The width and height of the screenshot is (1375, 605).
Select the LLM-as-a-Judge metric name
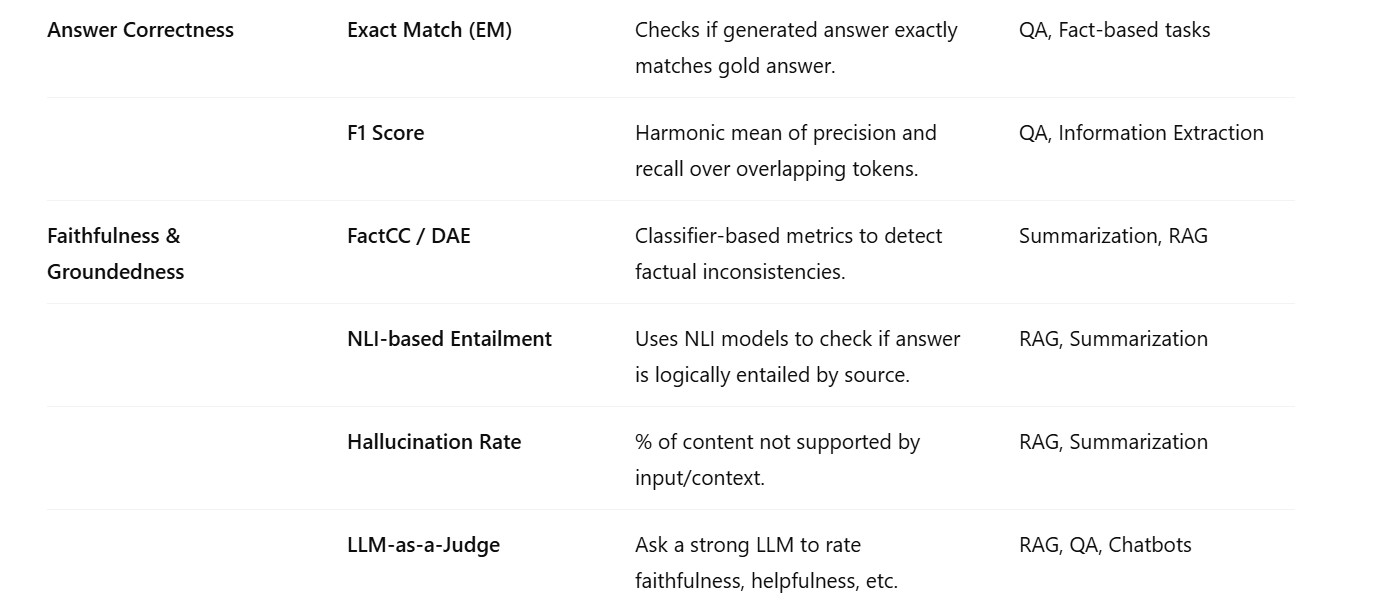[x=423, y=545]
